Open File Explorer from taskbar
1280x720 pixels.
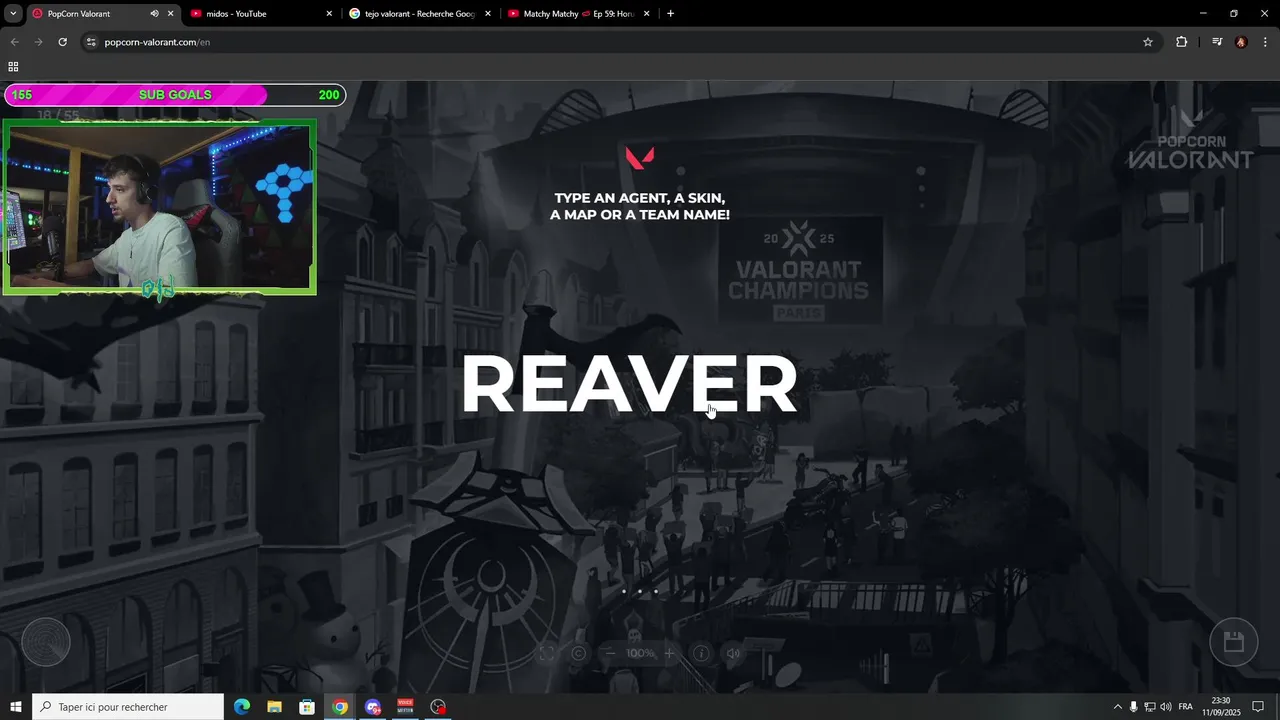pos(274,707)
